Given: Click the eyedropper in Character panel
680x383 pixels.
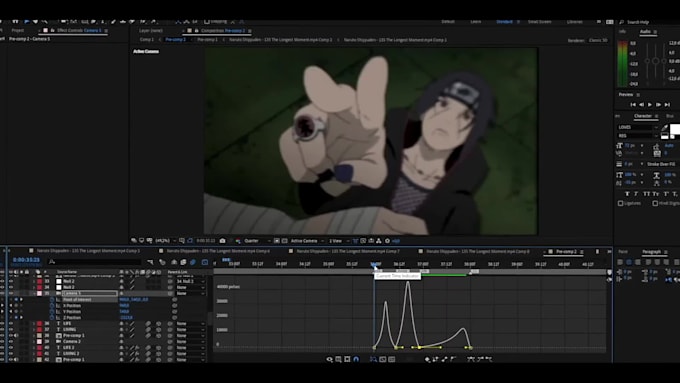Looking at the screenshot, I should pyautogui.click(x=665, y=127).
